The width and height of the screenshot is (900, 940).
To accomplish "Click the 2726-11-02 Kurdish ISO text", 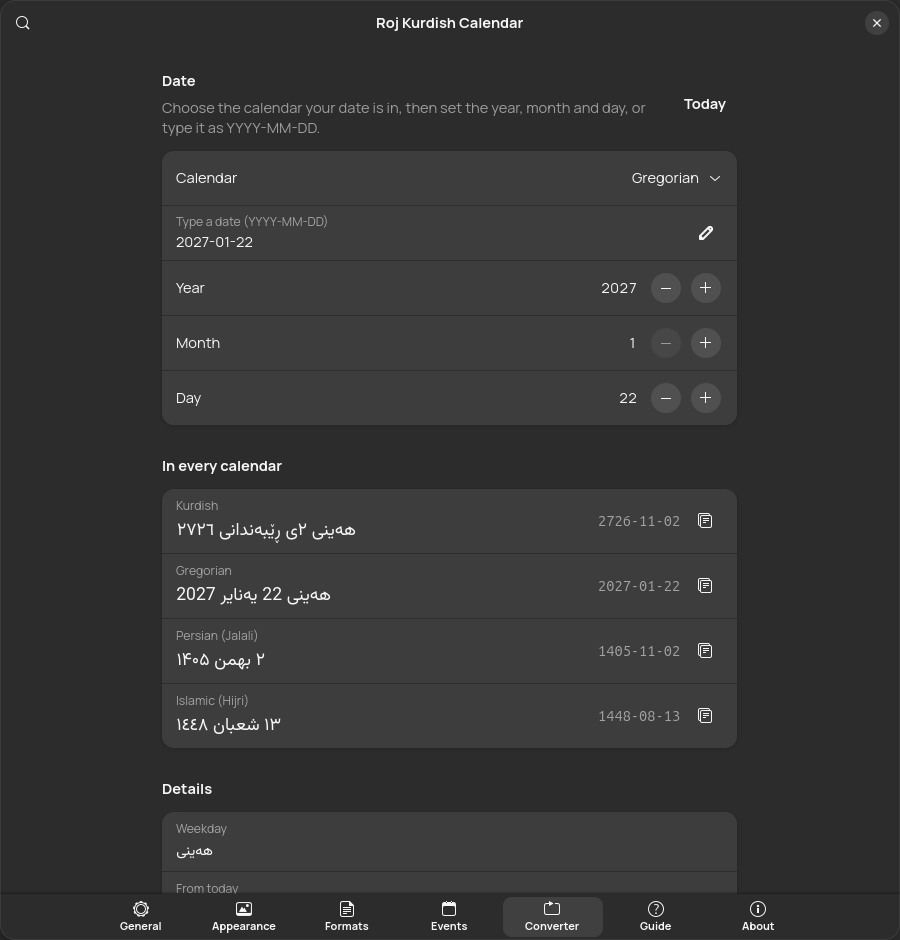I will tap(639, 521).
